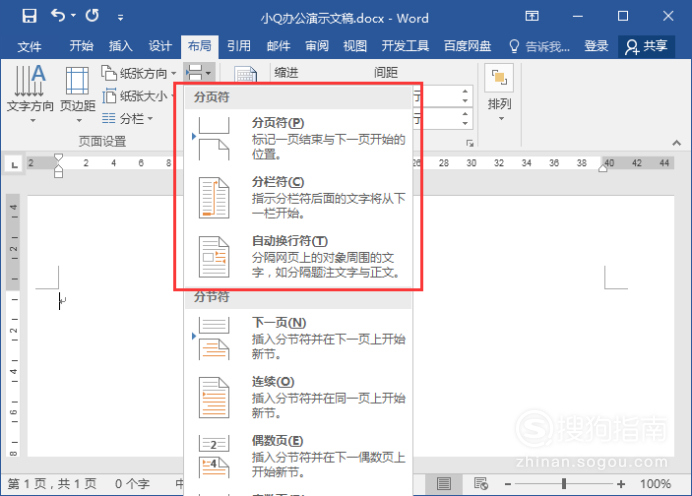Image resolution: width=692 pixels, height=496 pixels.
Task: Collapse the ribbon with the chevron
Action: click(676, 143)
